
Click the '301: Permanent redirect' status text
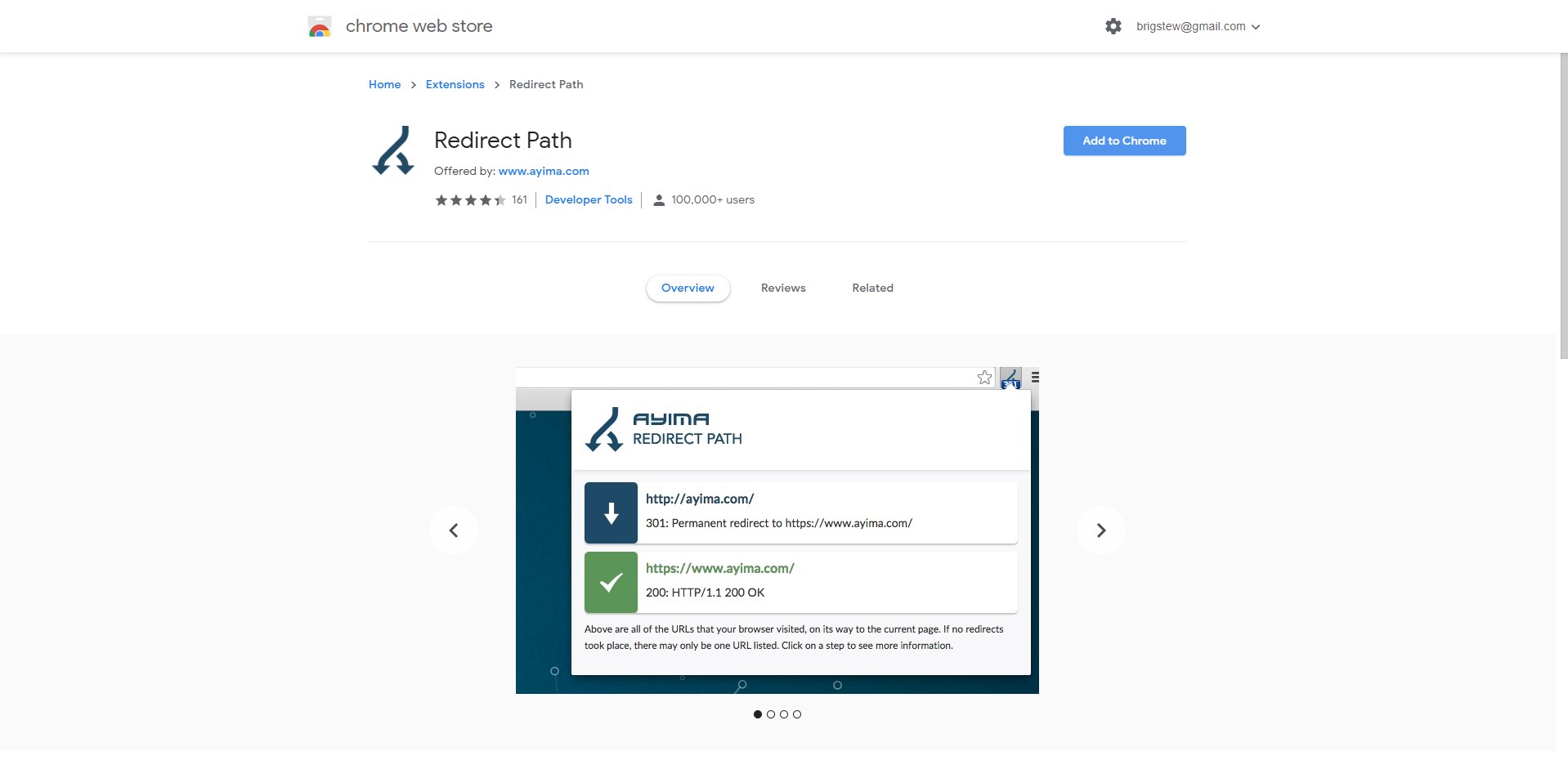click(779, 523)
